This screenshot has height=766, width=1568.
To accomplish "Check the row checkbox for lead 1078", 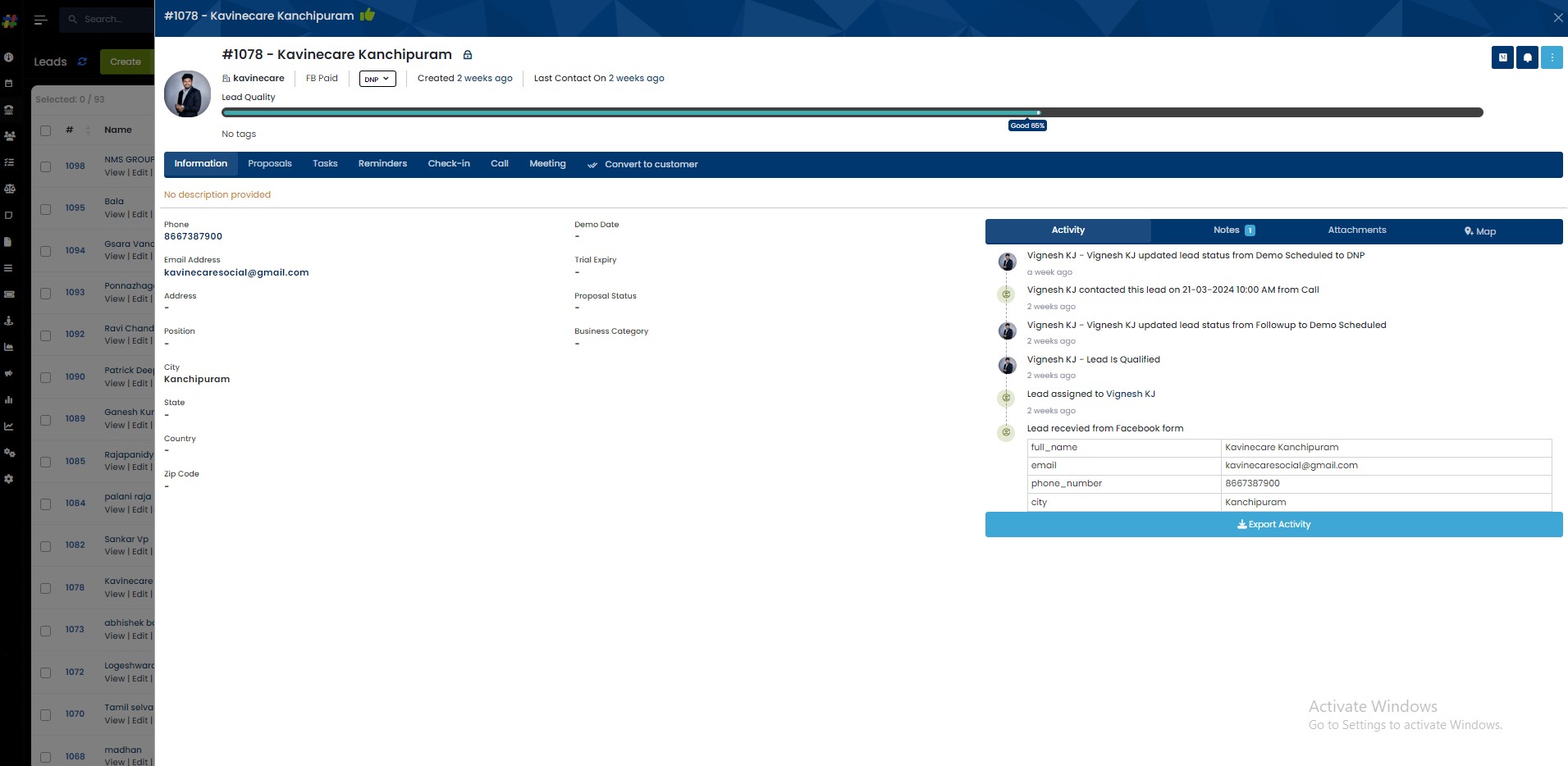I will pyautogui.click(x=45, y=588).
